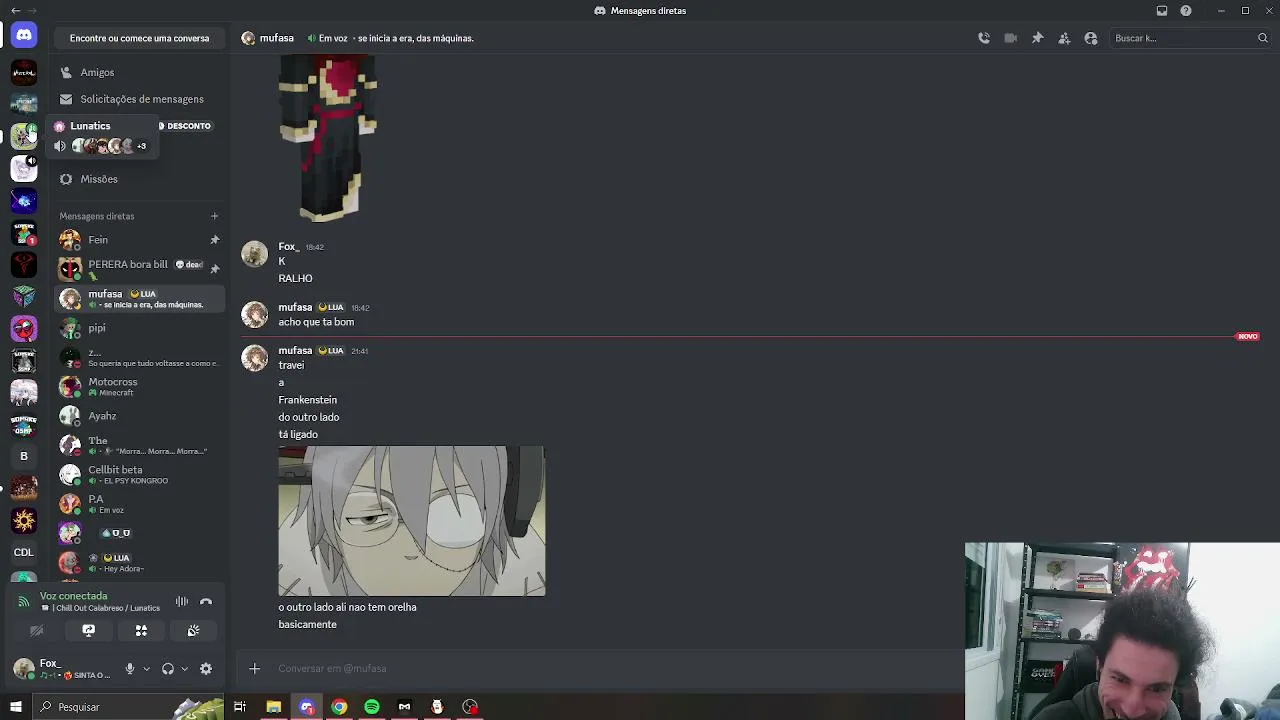Click the pin icon beside PERERA bora bill
The width and height of the screenshot is (1280, 720).
[x=214, y=269]
